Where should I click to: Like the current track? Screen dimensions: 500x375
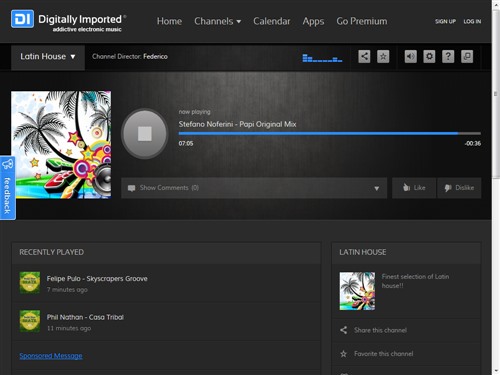pos(414,188)
